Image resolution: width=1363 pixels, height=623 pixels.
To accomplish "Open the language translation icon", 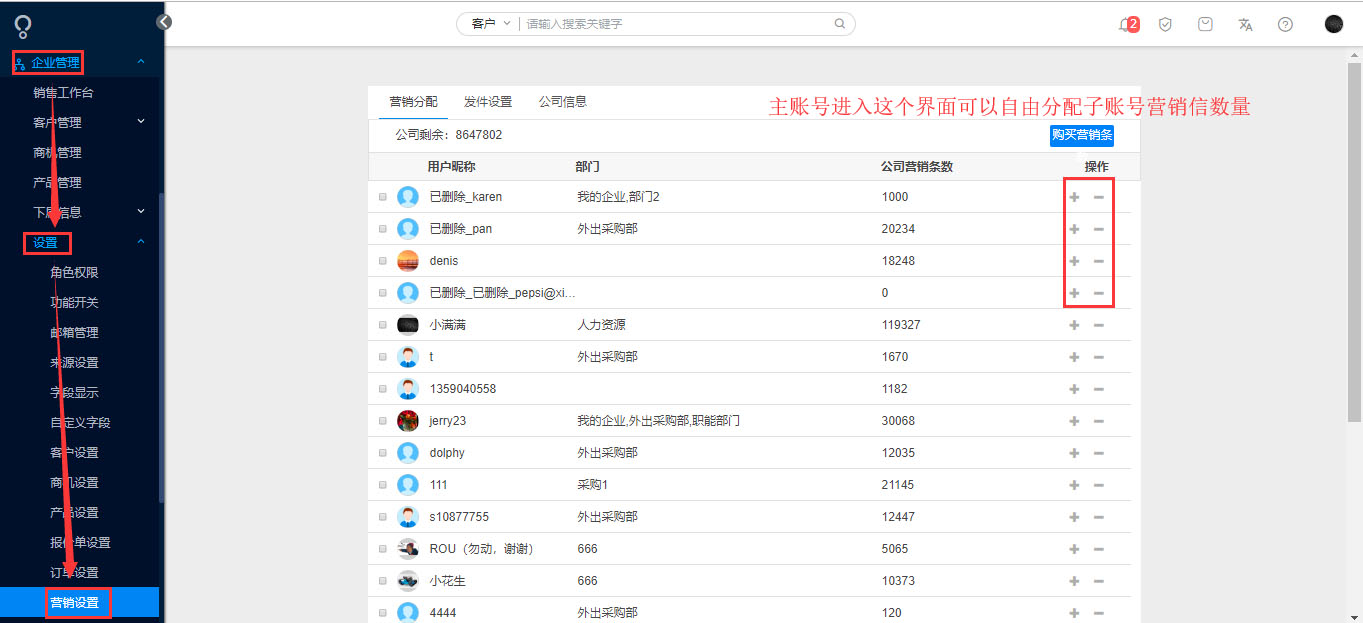I will coord(1245,24).
